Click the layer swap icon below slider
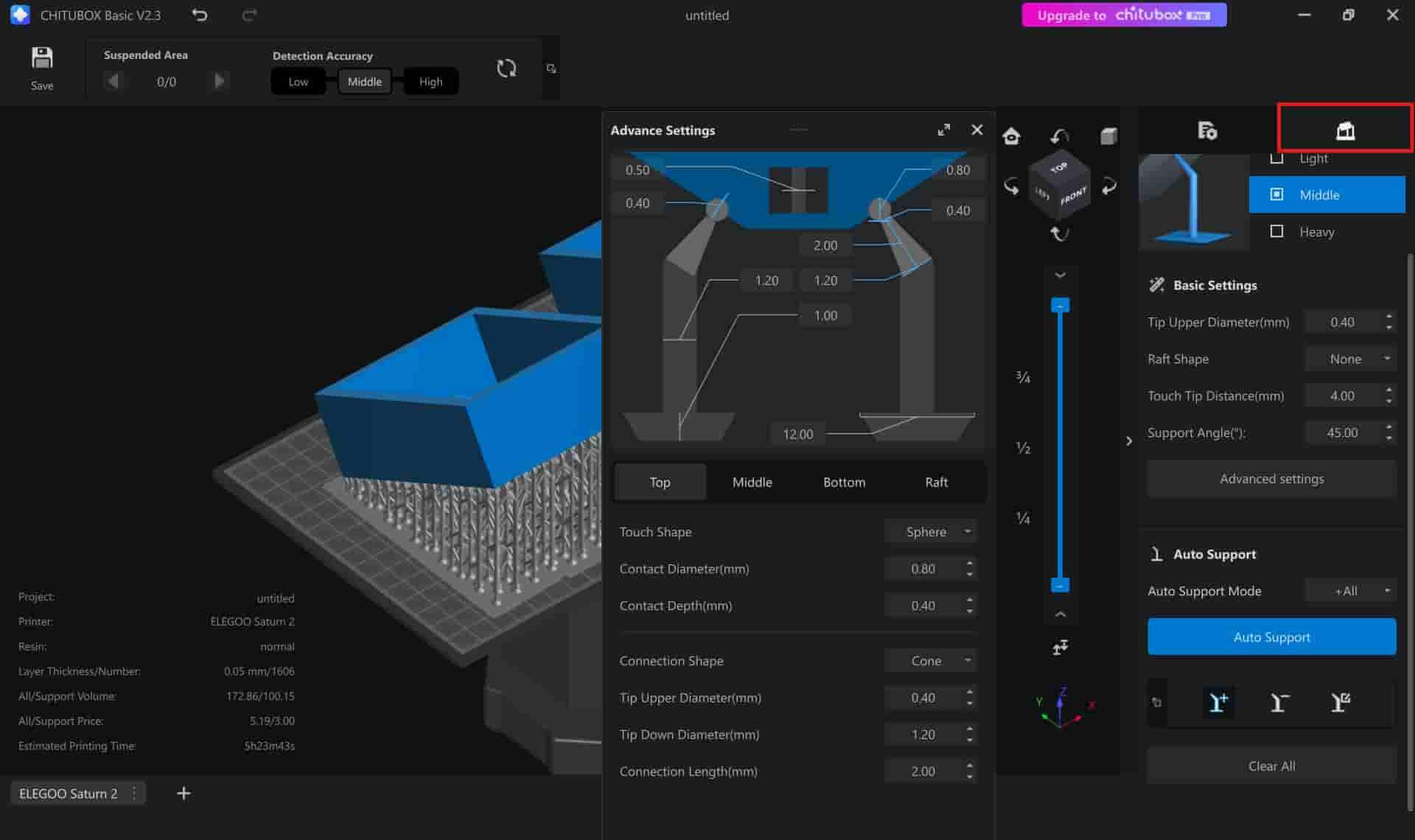Screen dimensions: 1415x840 (x=1060, y=648)
